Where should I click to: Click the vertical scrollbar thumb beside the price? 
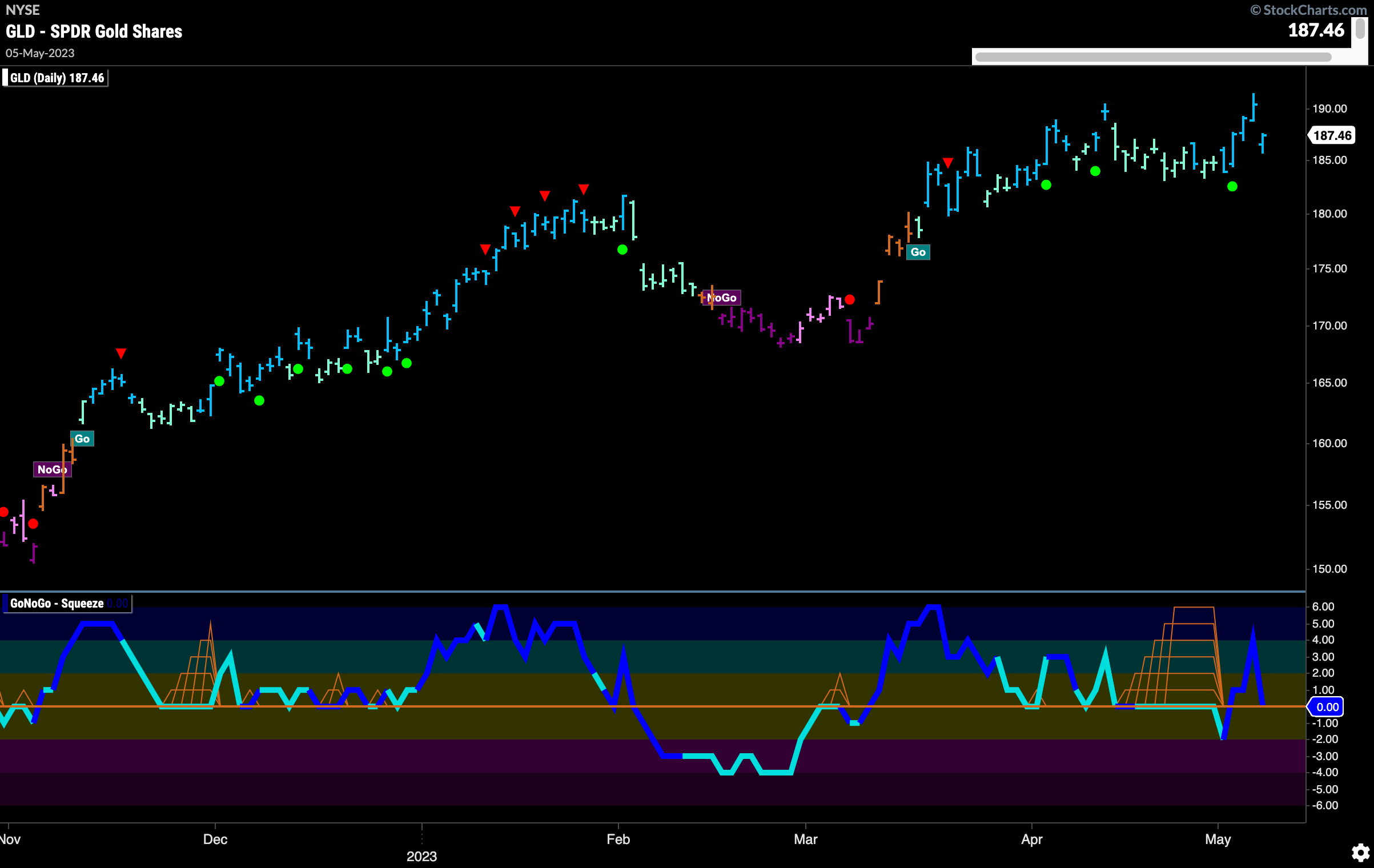point(1360,29)
